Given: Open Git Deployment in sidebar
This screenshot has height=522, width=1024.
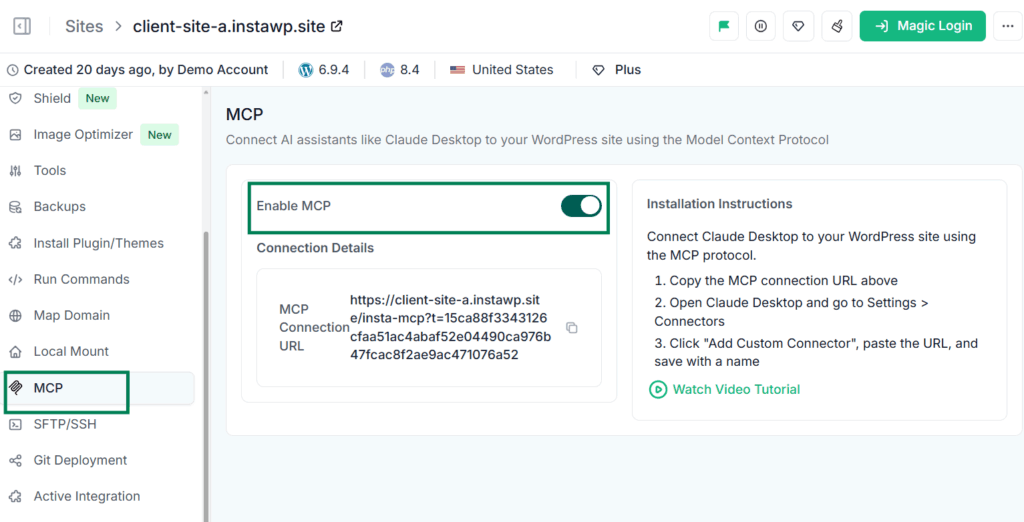Looking at the screenshot, I should coord(80,460).
